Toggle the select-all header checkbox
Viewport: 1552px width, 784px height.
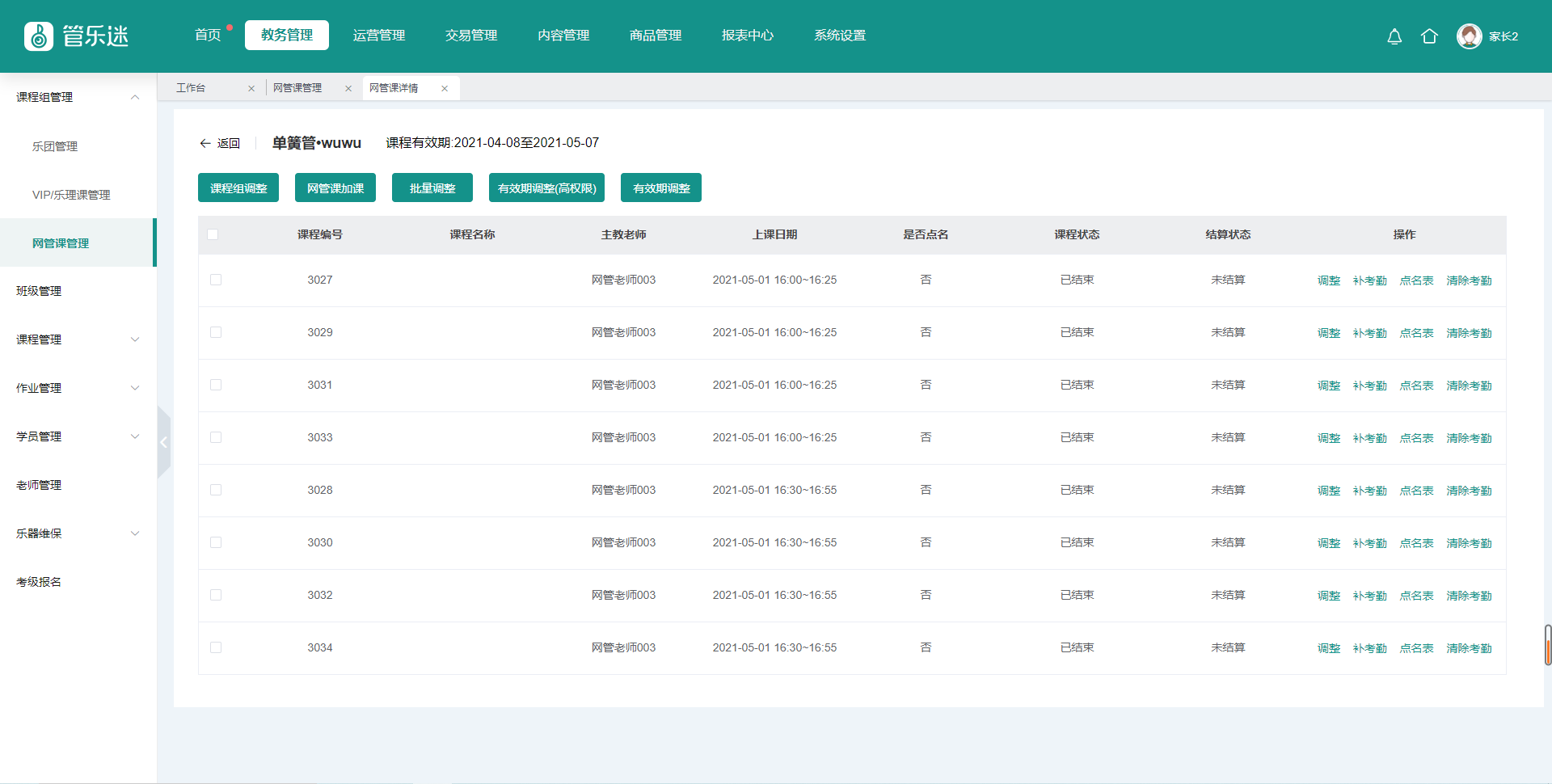tap(213, 235)
